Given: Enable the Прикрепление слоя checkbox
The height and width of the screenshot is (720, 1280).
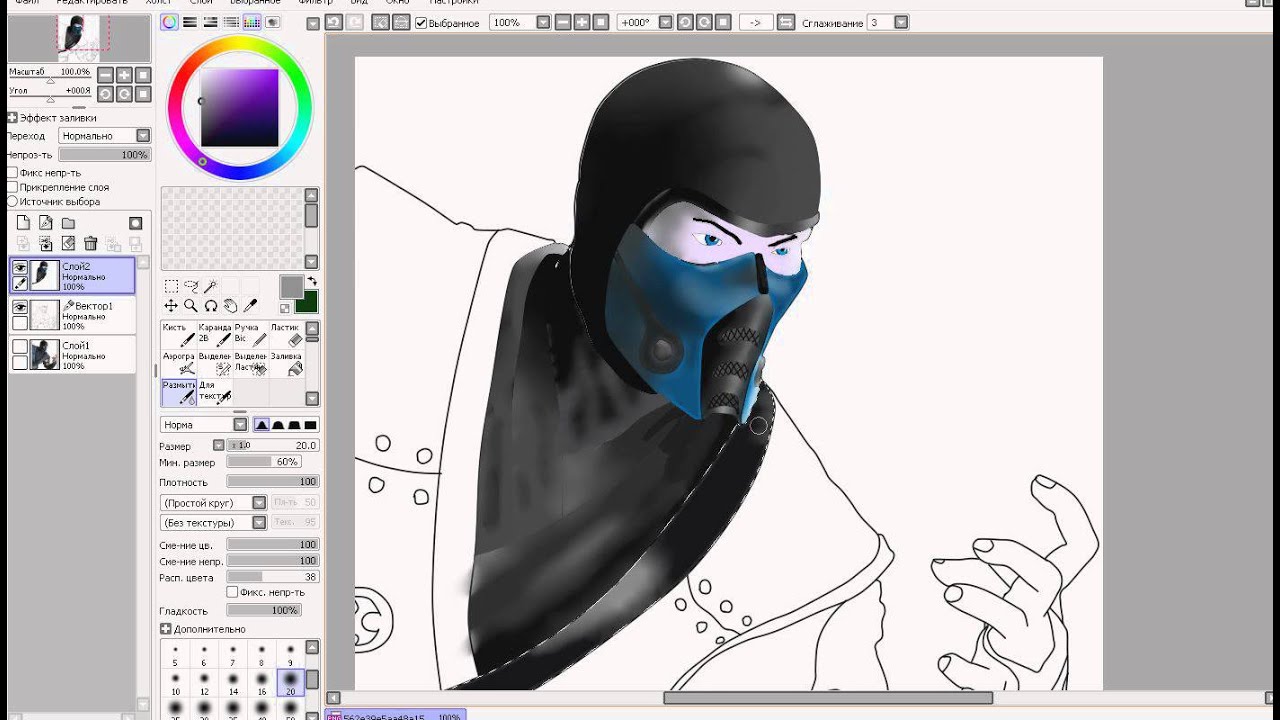Looking at the screenshot, I should pyautogui.click(x=13, y=187).
